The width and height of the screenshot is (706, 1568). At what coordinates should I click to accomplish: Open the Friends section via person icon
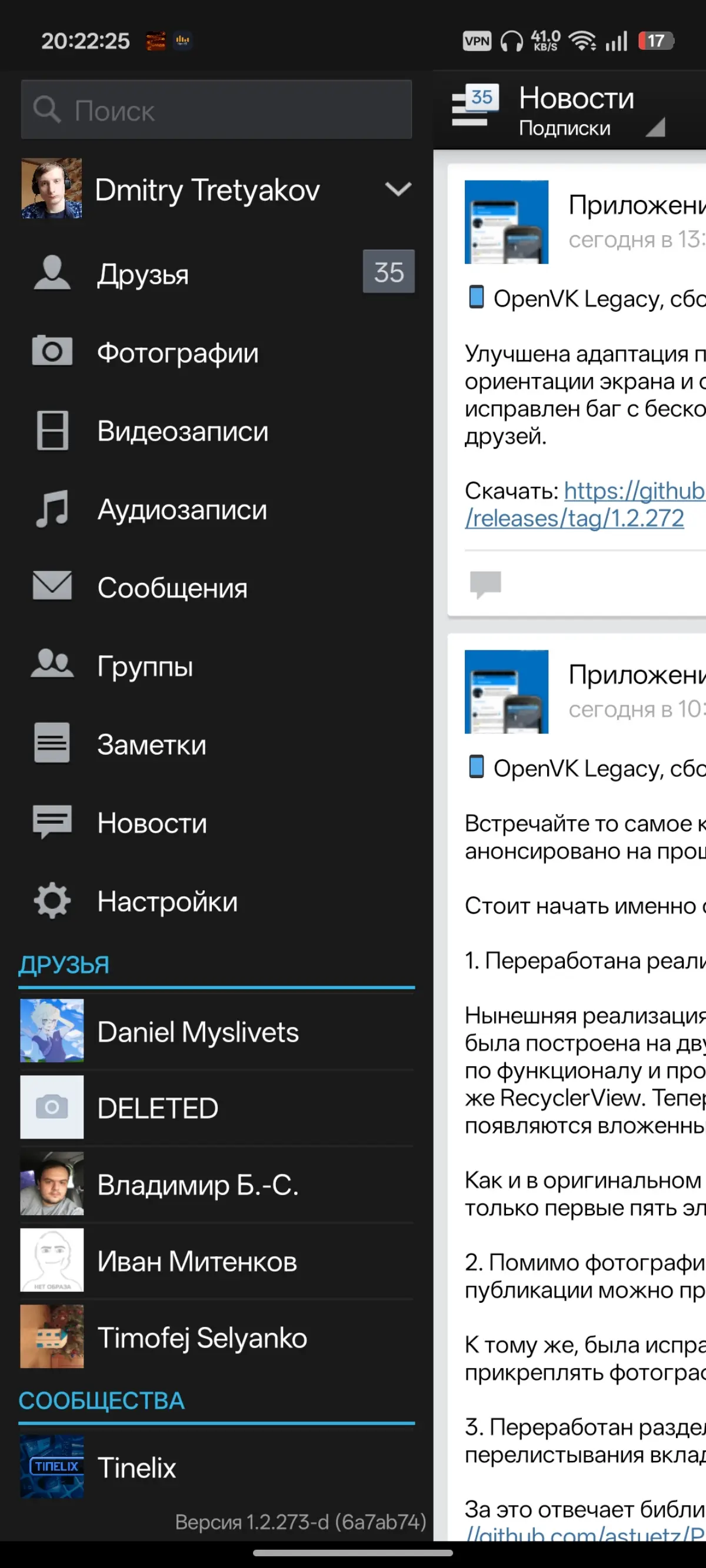pyautogui.click(x=52, y=273)
